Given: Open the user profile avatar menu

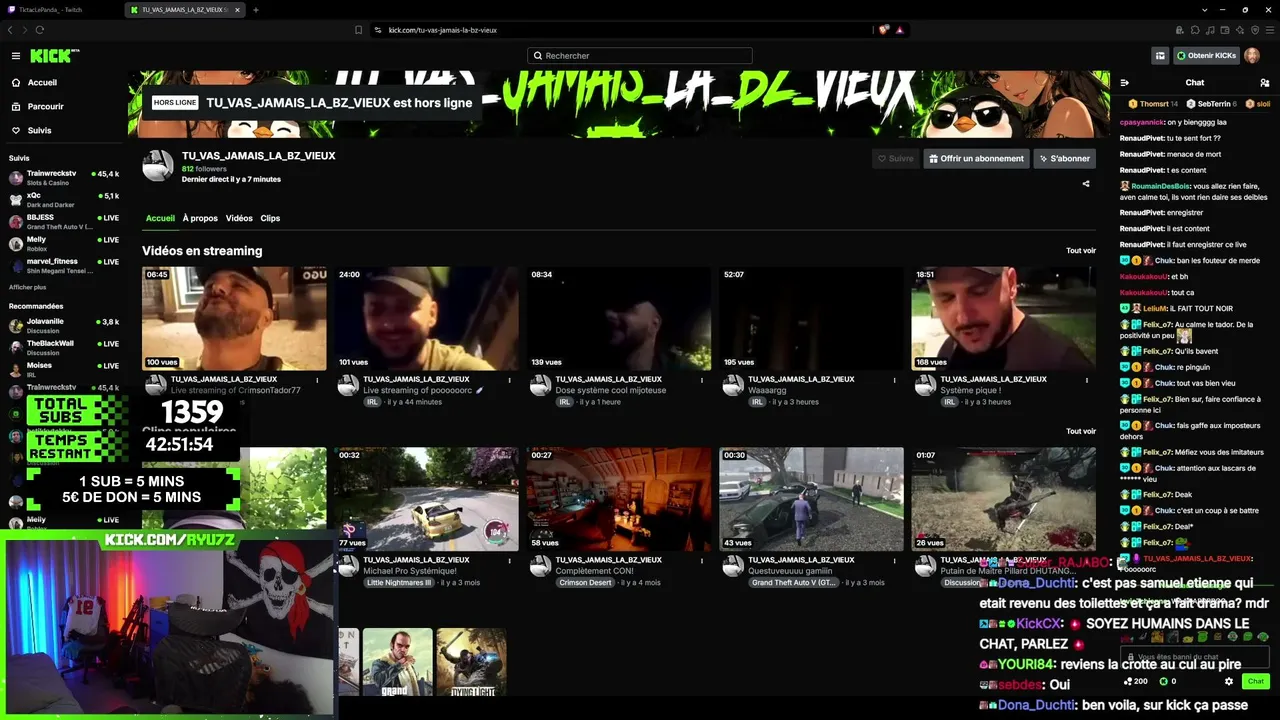Looking at the screenshot, I should pyautogui.click(x=1252, y=56).
